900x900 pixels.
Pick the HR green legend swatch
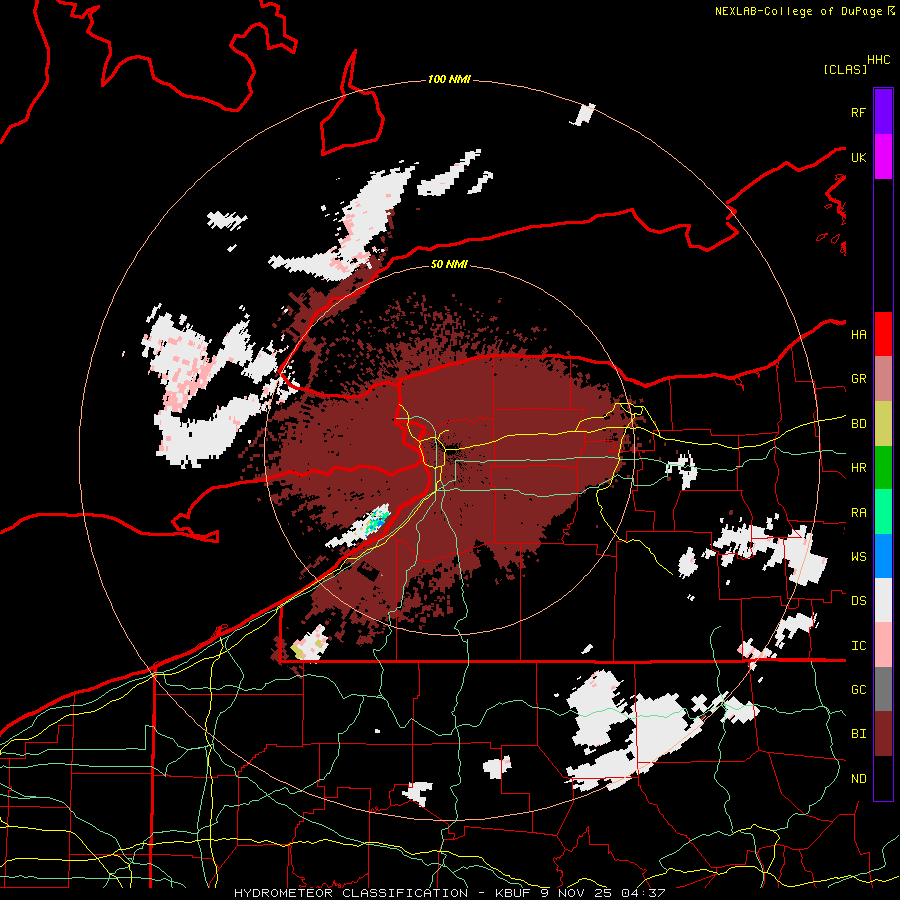(x=883, y=468)
